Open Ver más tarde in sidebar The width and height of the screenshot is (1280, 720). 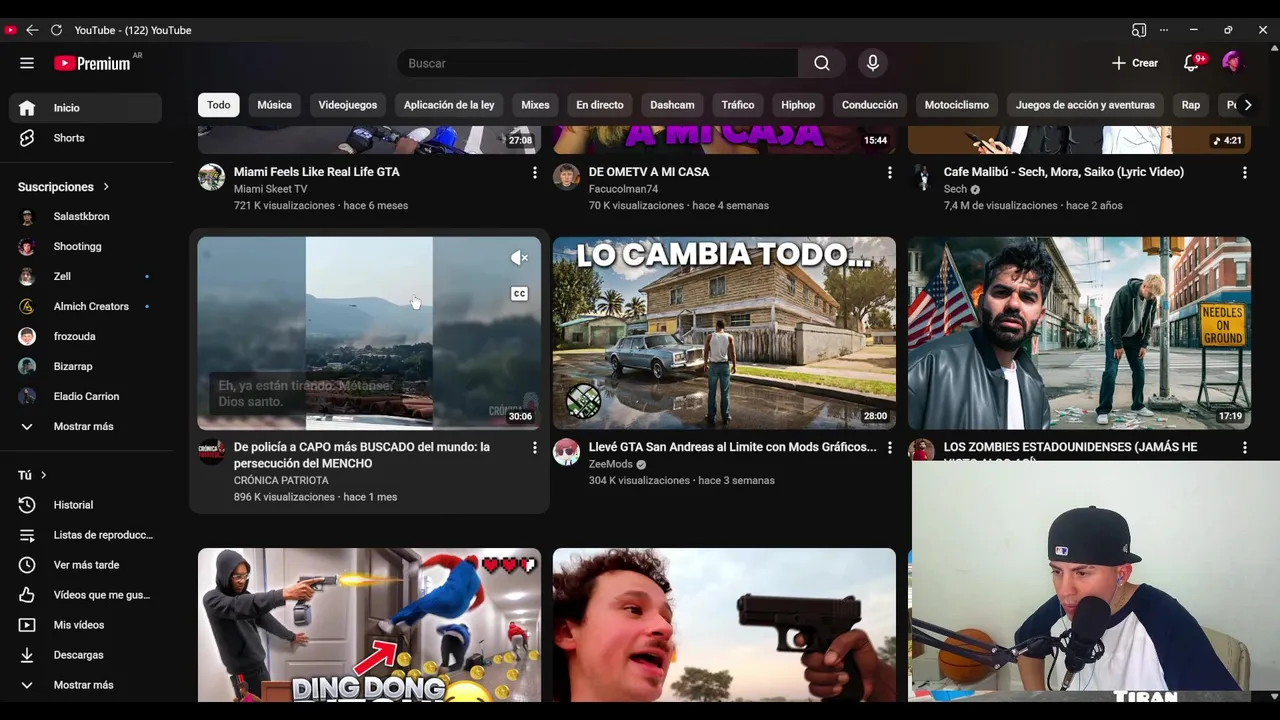coord(85,565)
